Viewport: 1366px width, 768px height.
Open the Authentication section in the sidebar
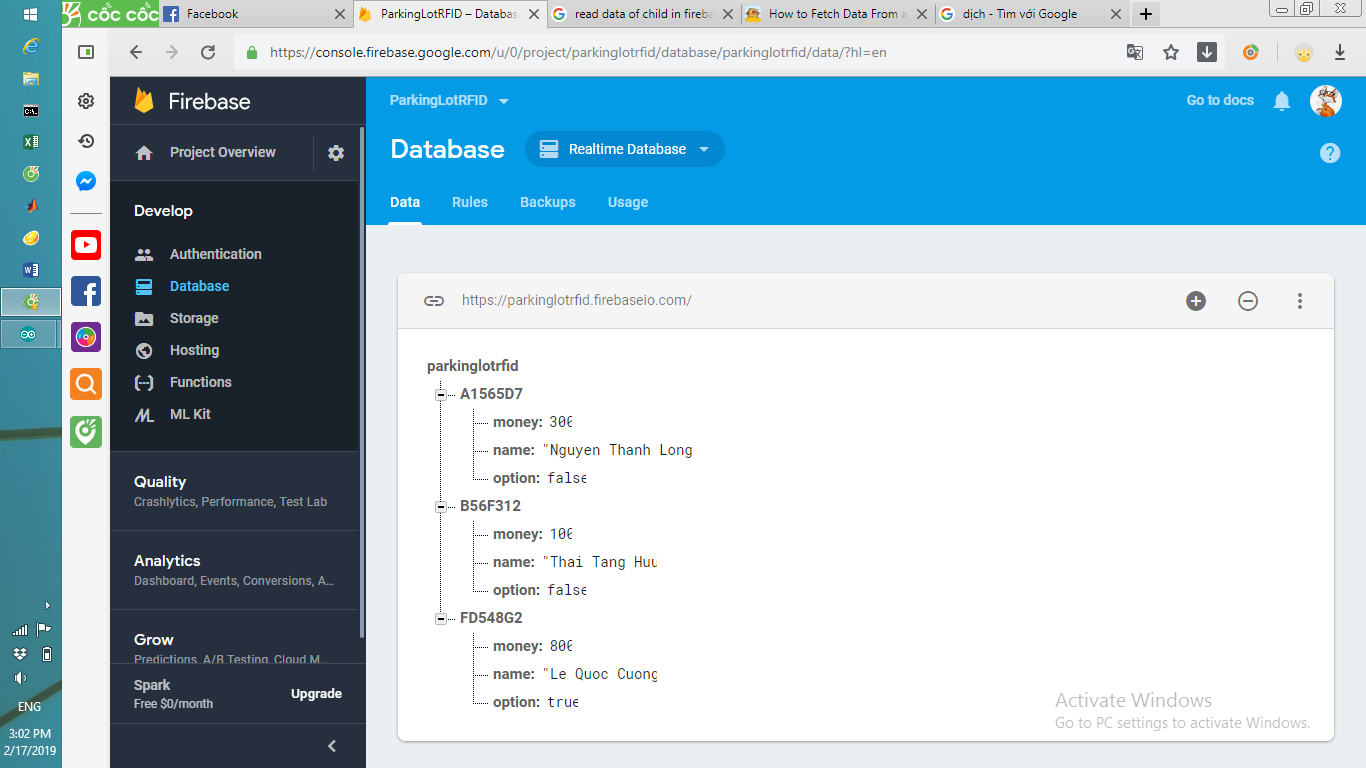[x=213, y=253]
